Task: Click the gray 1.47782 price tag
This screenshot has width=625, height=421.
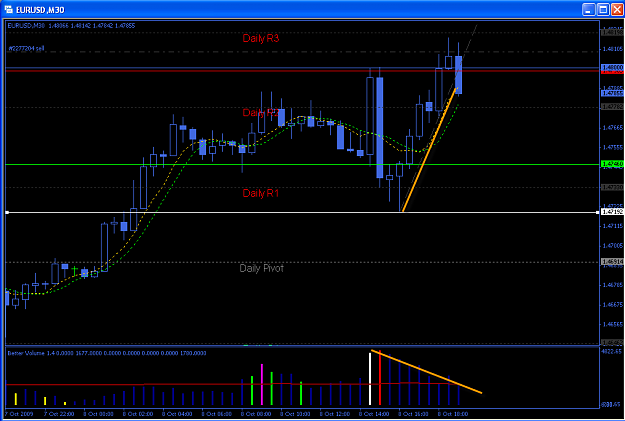Action: [612, 107]
